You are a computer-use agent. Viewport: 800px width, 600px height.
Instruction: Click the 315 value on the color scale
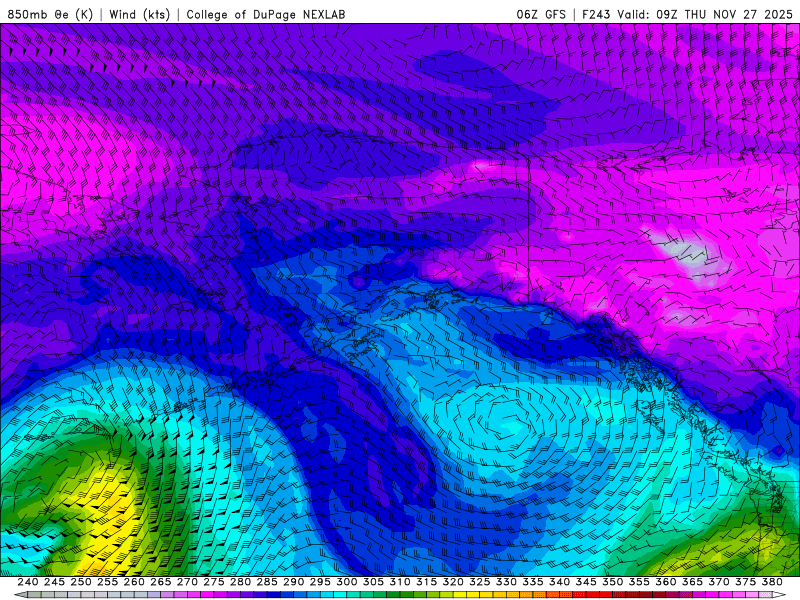pyautogui.click(x=427, y=582)
